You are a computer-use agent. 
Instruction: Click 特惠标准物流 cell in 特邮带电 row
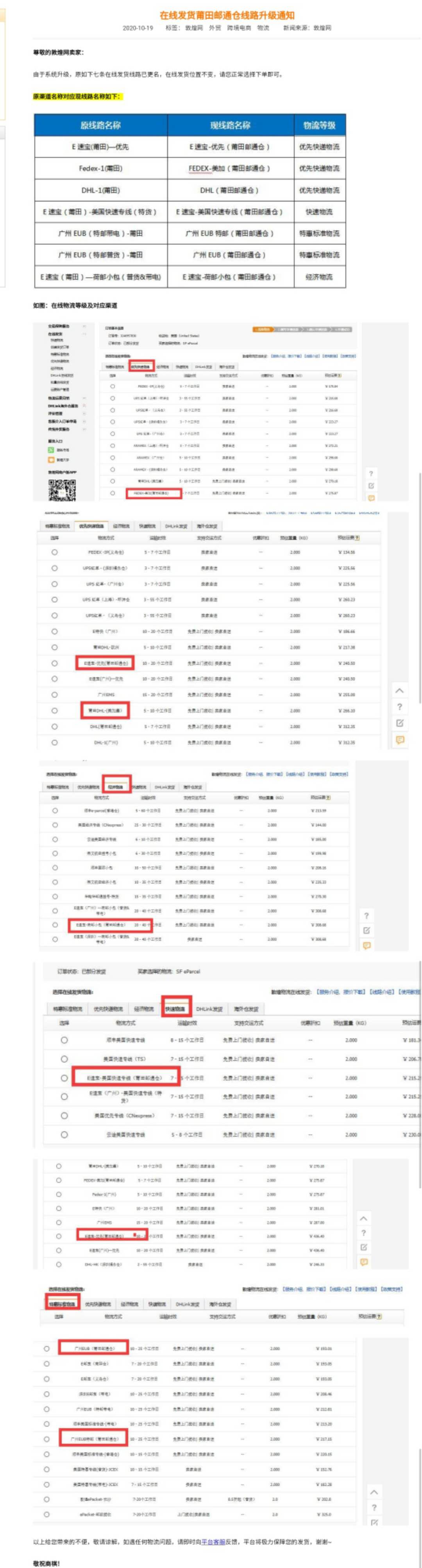click(x=320, y=233)
